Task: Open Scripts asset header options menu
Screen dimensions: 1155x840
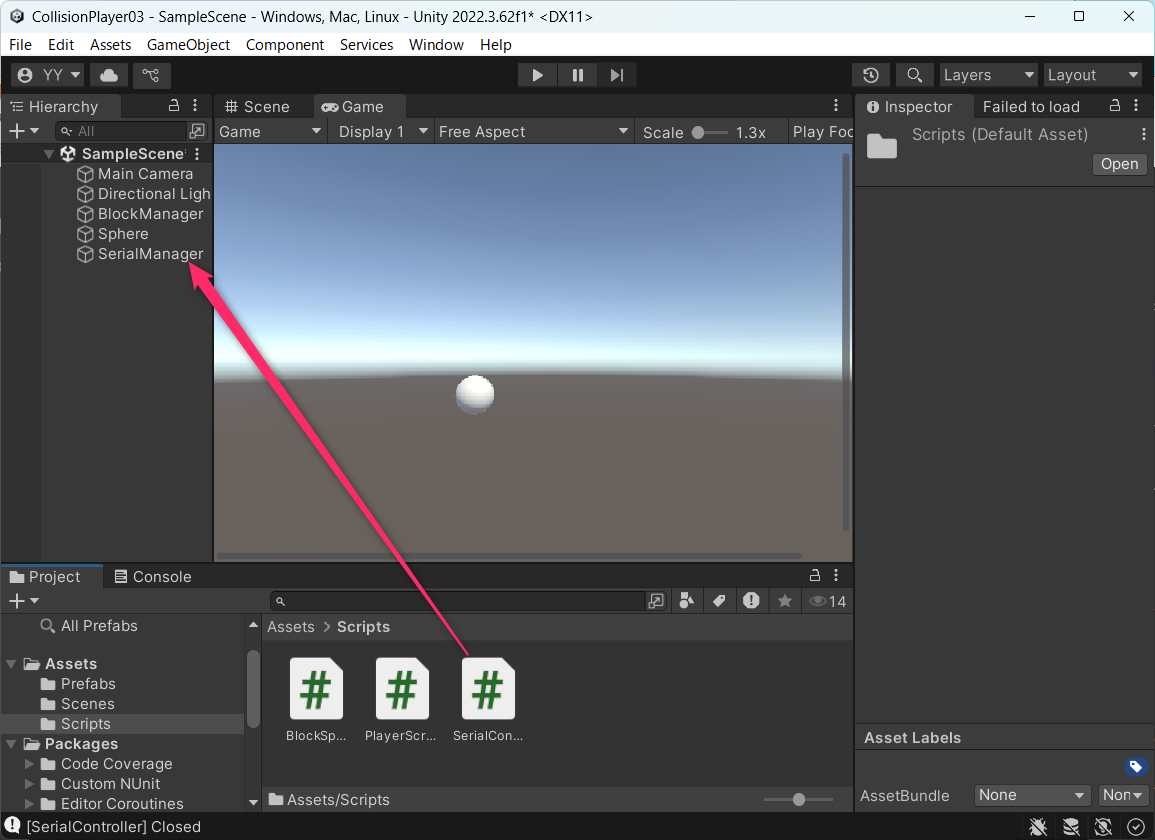Action: (x=1143, y=134)
